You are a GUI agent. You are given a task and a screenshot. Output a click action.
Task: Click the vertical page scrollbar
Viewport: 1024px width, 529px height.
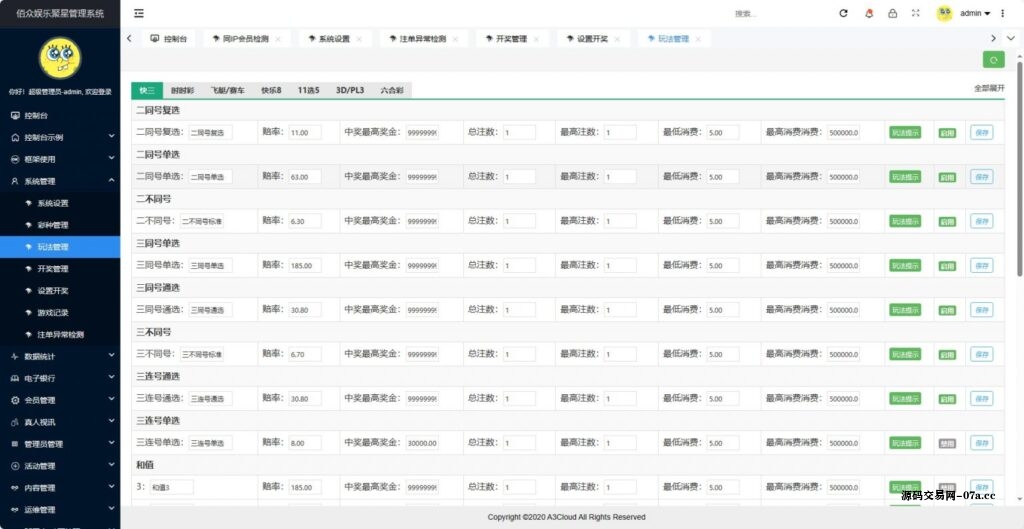1019,170
